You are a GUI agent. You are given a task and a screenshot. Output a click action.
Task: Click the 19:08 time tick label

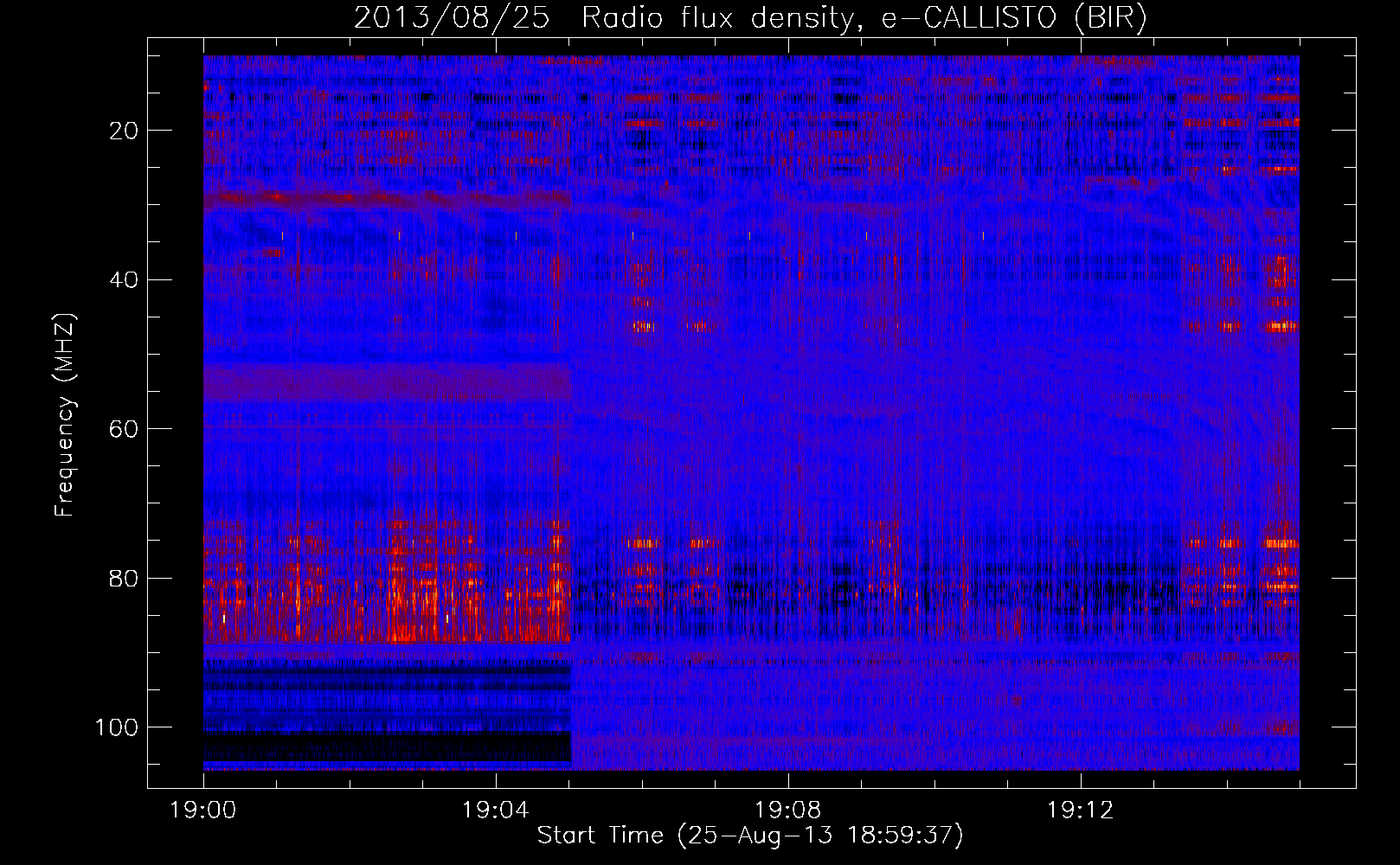(x=788, y=811)
